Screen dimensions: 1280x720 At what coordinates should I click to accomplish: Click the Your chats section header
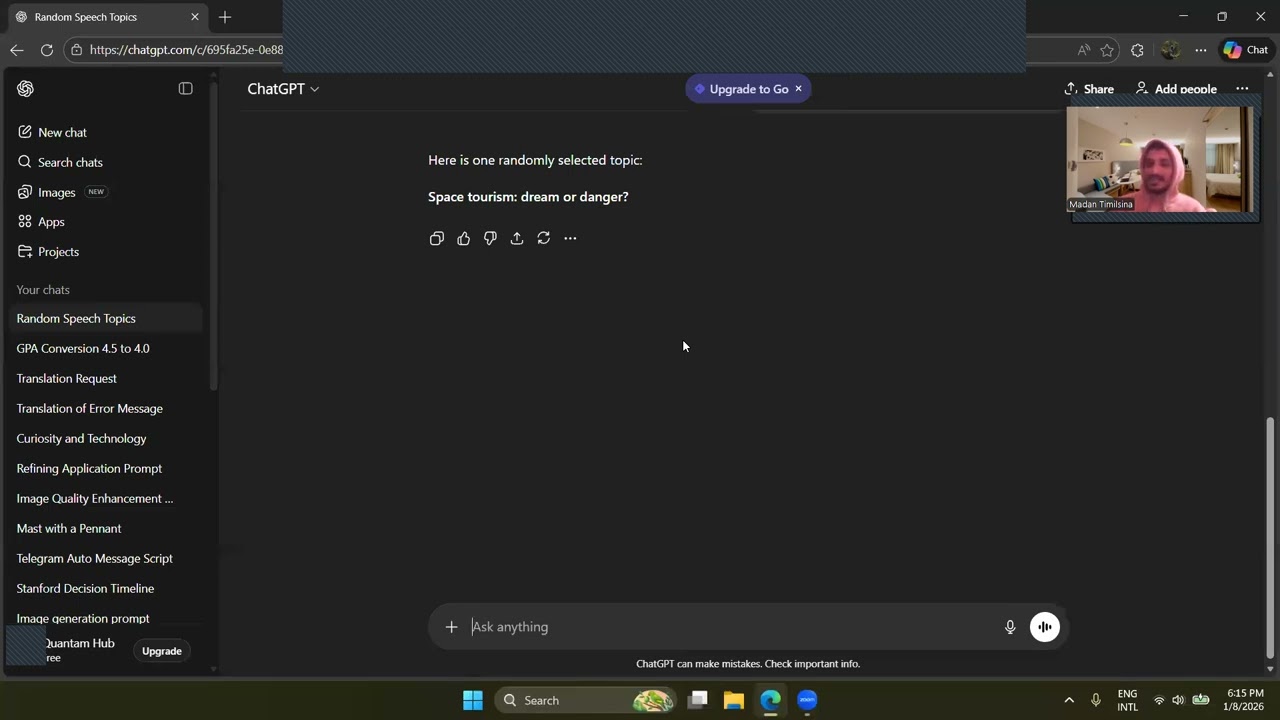point(43,290)
